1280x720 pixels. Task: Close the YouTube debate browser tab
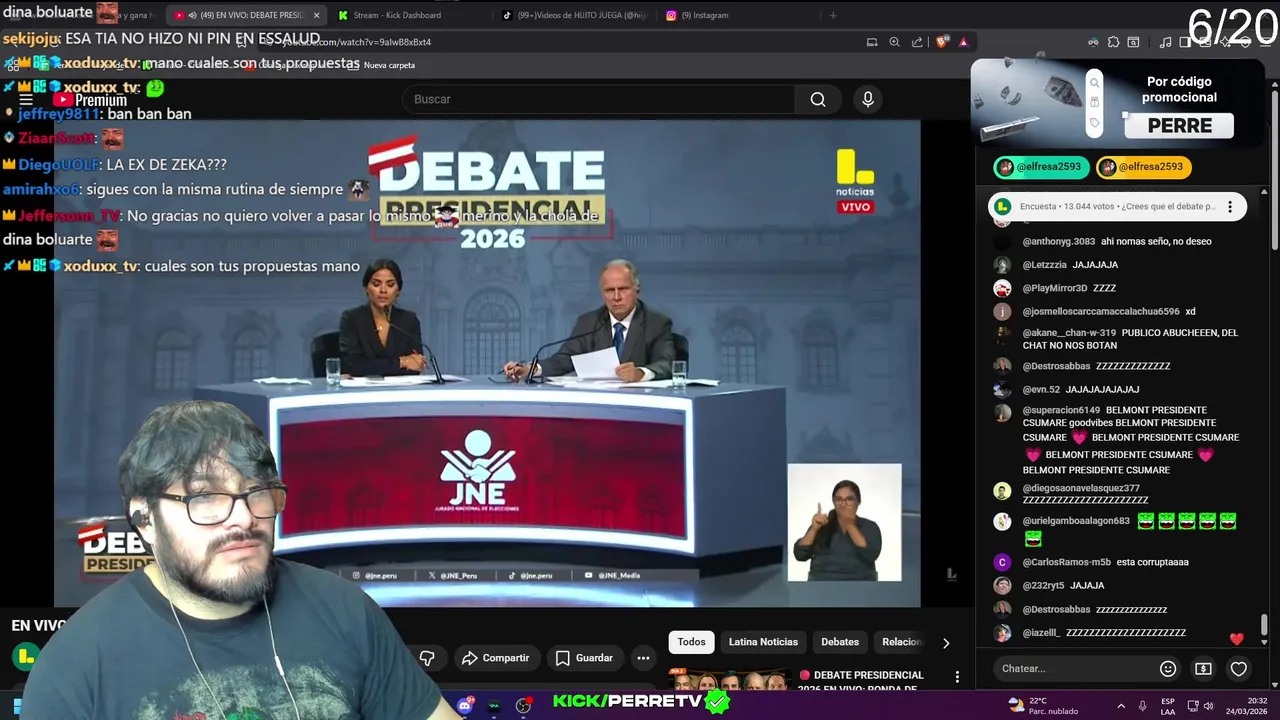[316, 15]
